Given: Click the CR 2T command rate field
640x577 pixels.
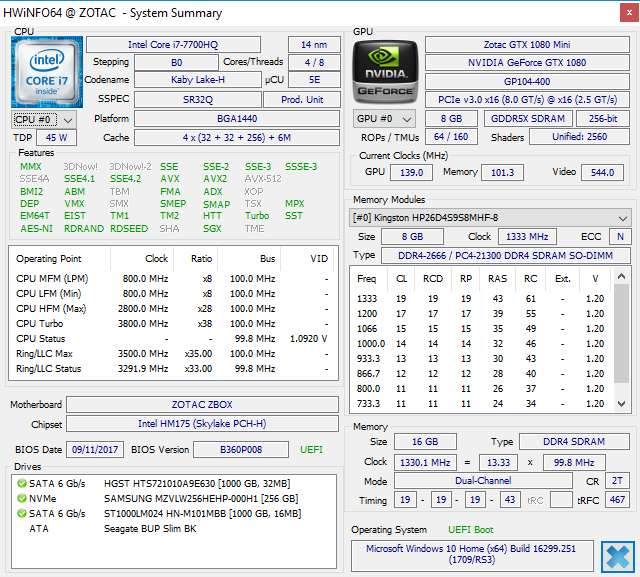Looking at the screenshot, I should 617,481.
